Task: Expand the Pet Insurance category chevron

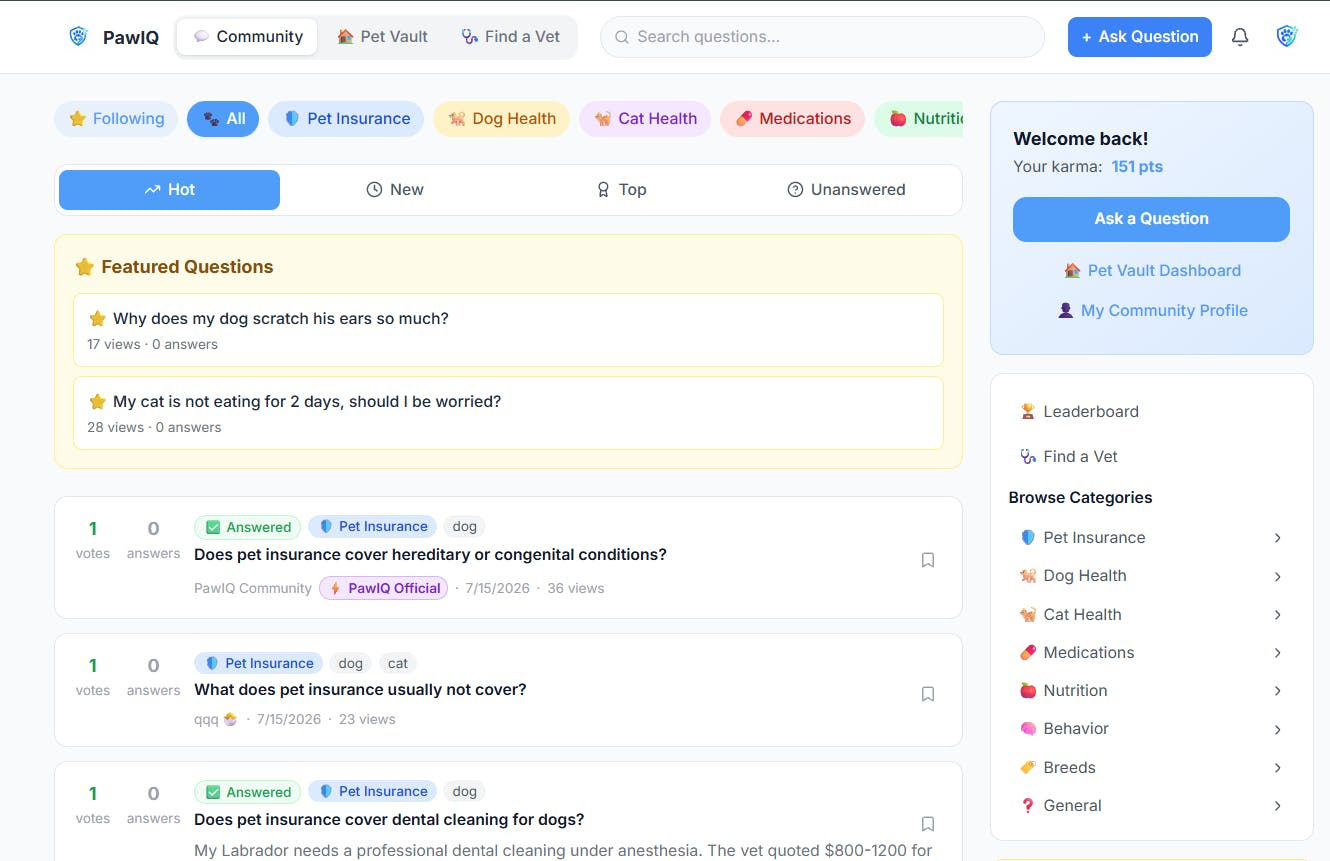Action: pyautogui.click(x=1277, y=538)
